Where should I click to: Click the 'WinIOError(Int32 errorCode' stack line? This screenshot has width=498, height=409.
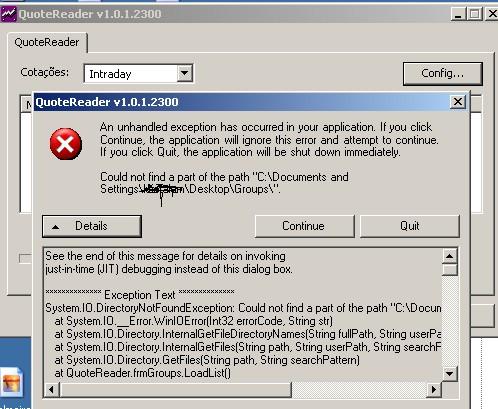coord(193,321)
